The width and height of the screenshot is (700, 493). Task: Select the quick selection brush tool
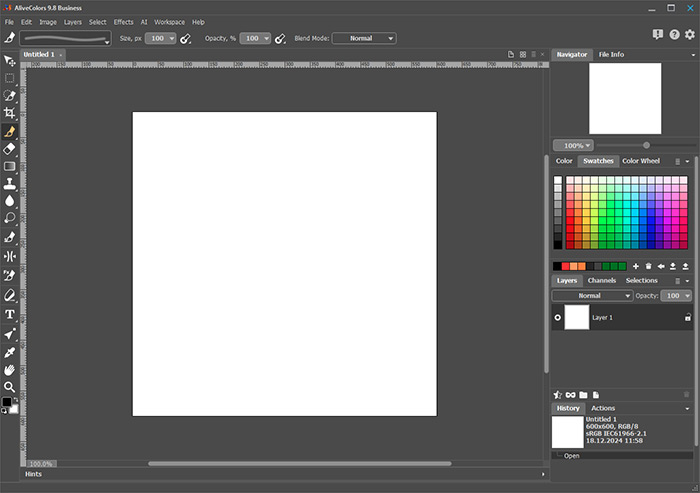point(9,96)
